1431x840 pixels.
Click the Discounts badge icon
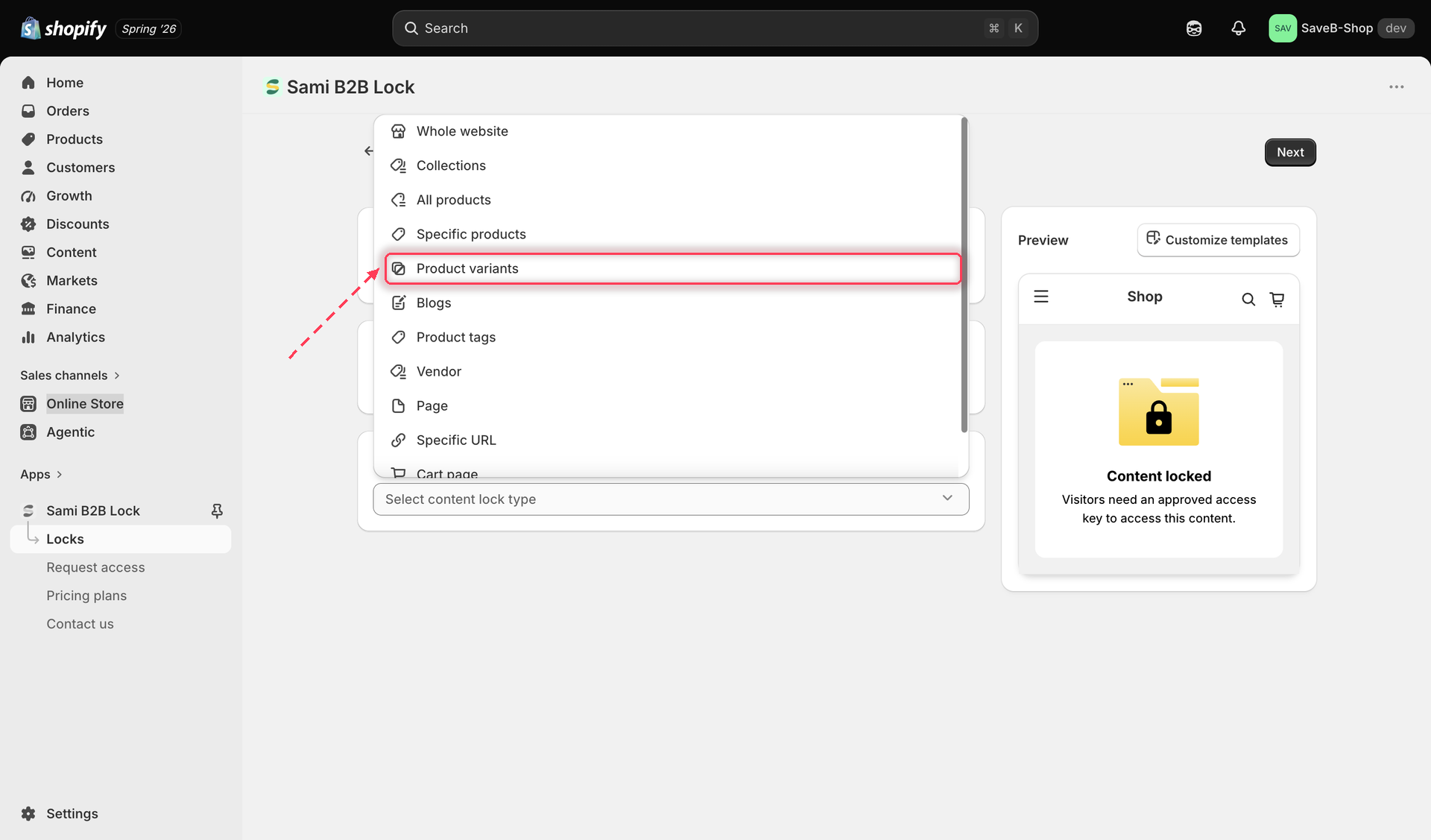(x=28, y=224)
